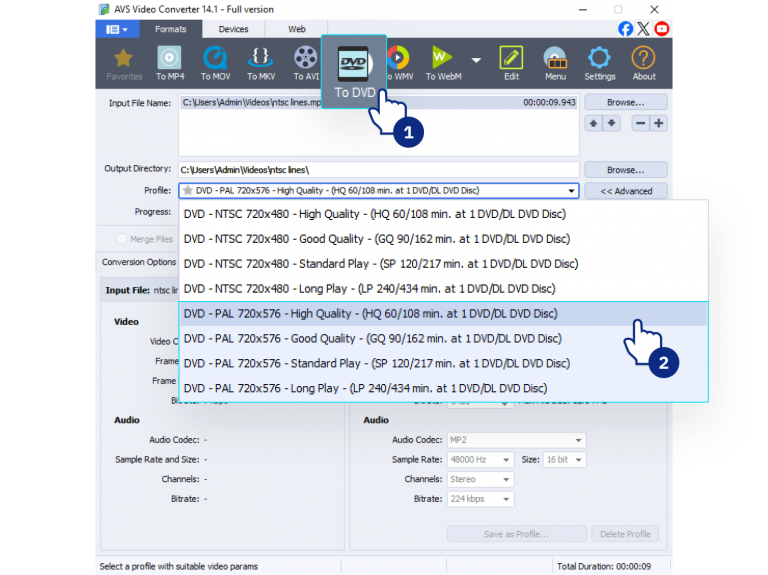Expand more formats toolbar arrow
Viewport: 768px width, 575px height.
click(476, 60)
